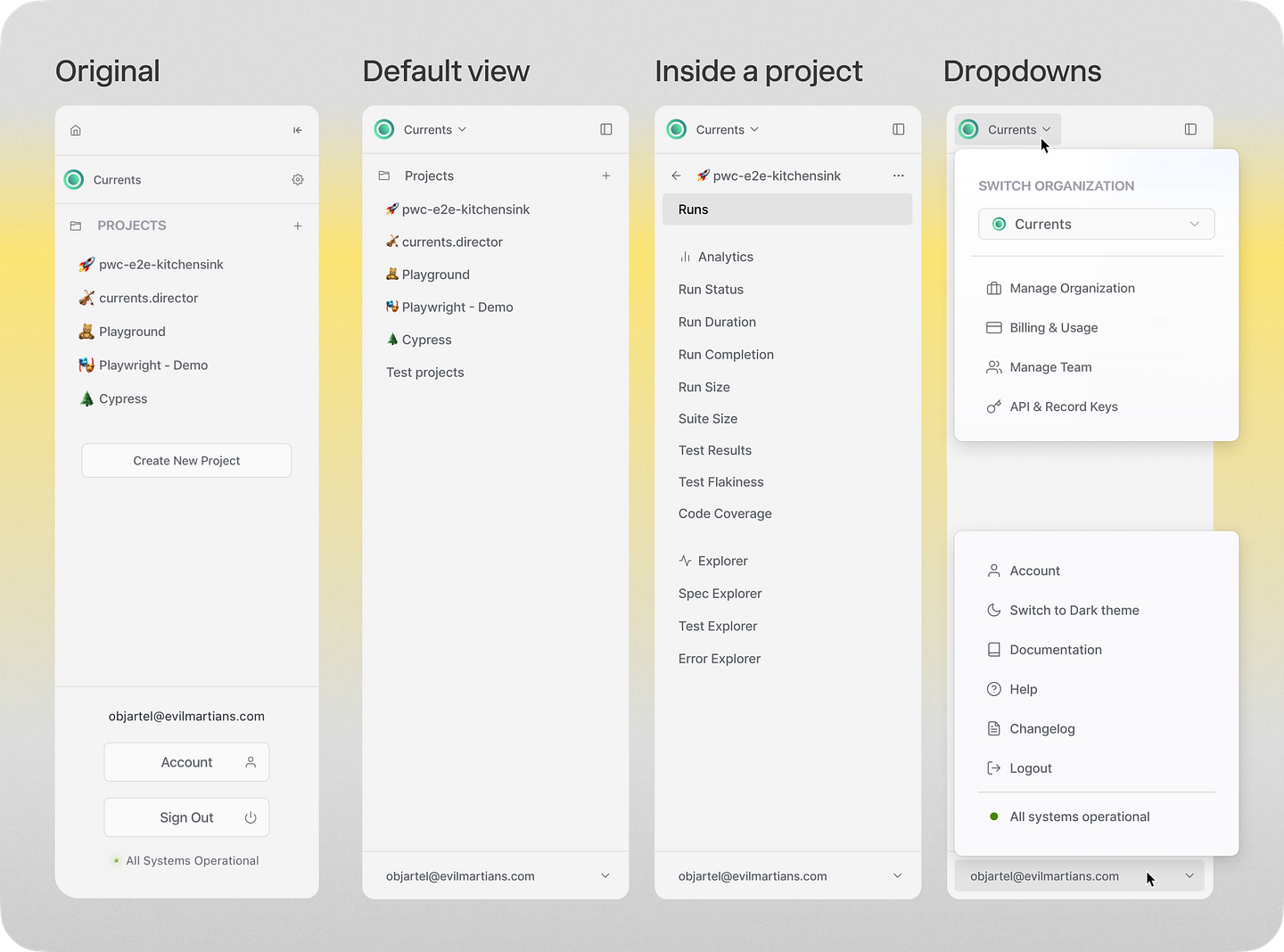This screenshot has width=1284, height=952.
Task: Click the plus icon beside Projects in Default view
Action: (606, 176)
